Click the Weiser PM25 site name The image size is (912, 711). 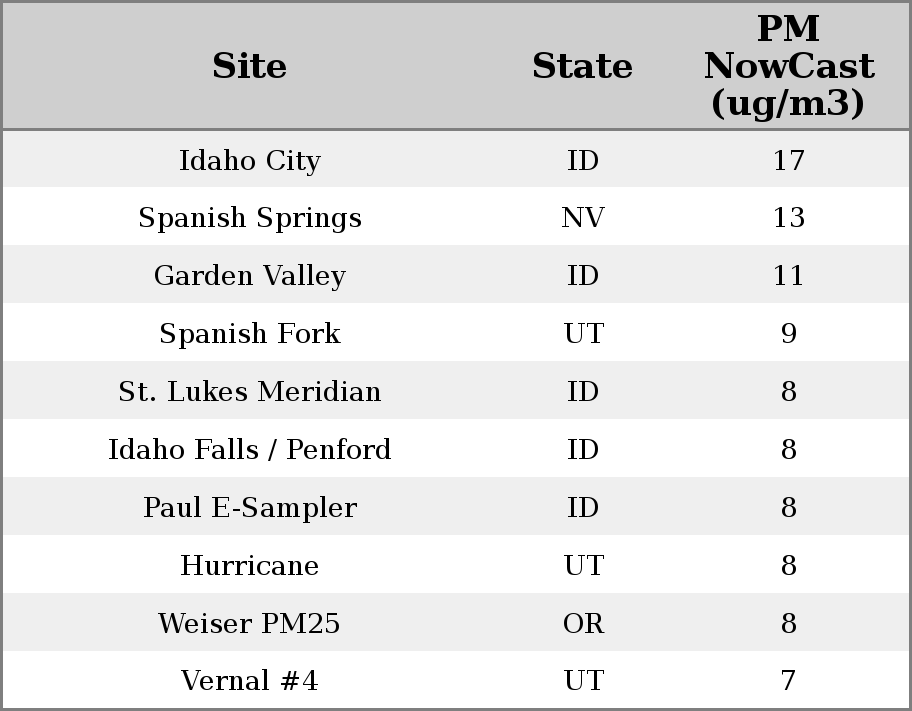click(x=249, y=624)
